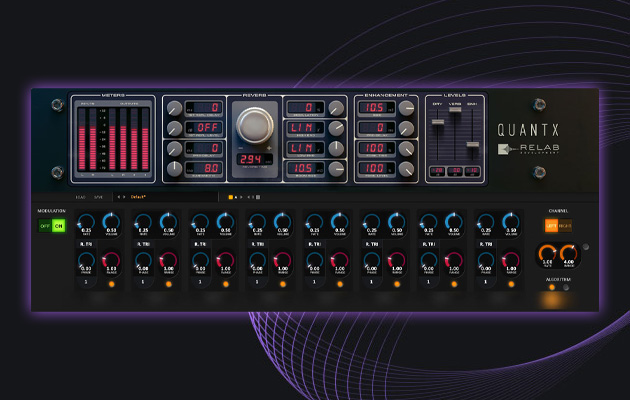Click the next preset arrow beside Default
Image resolution: width=630 pixels, height=400 pixels.
click(124, 197)
